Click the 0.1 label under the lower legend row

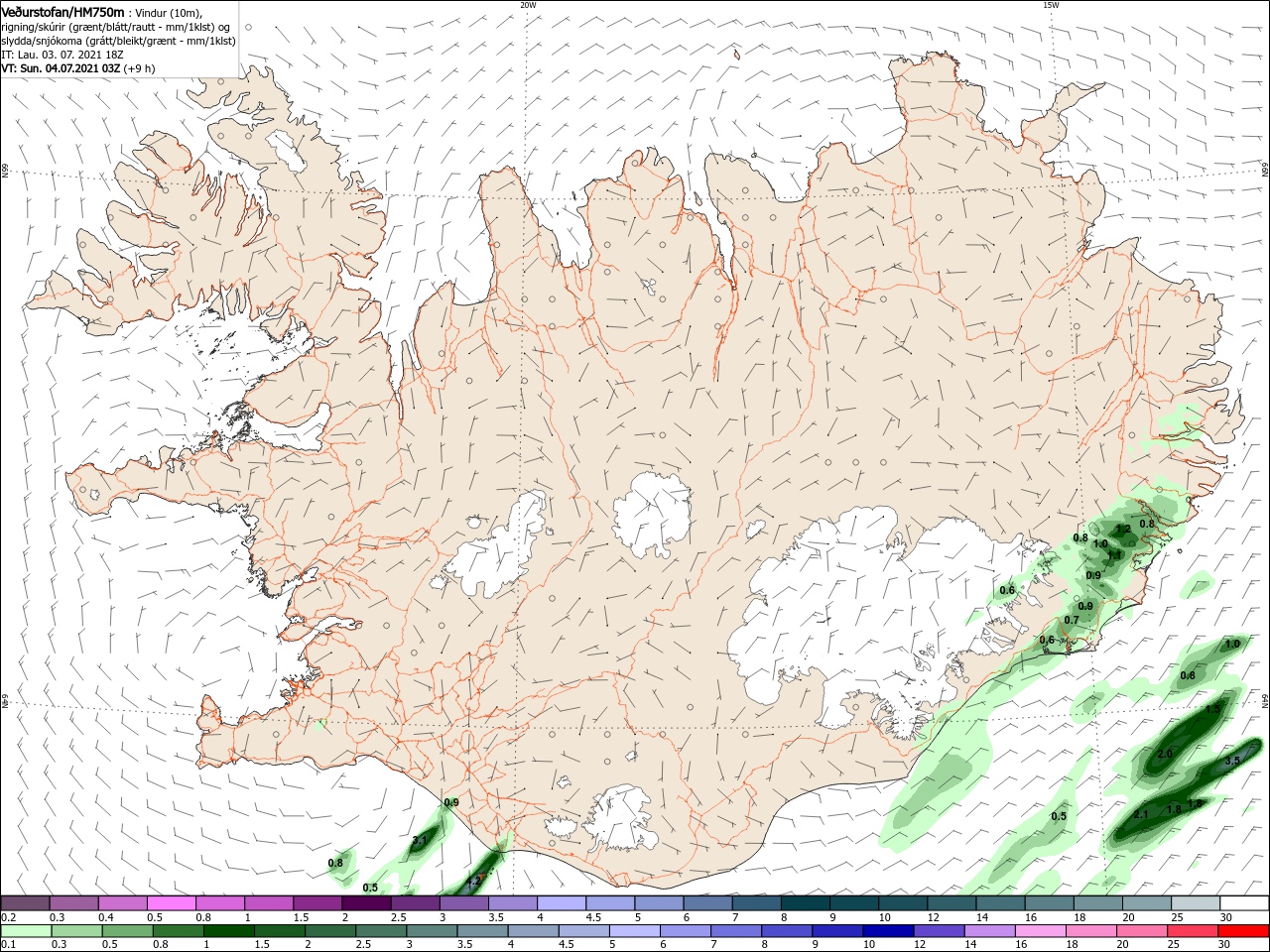9,944
